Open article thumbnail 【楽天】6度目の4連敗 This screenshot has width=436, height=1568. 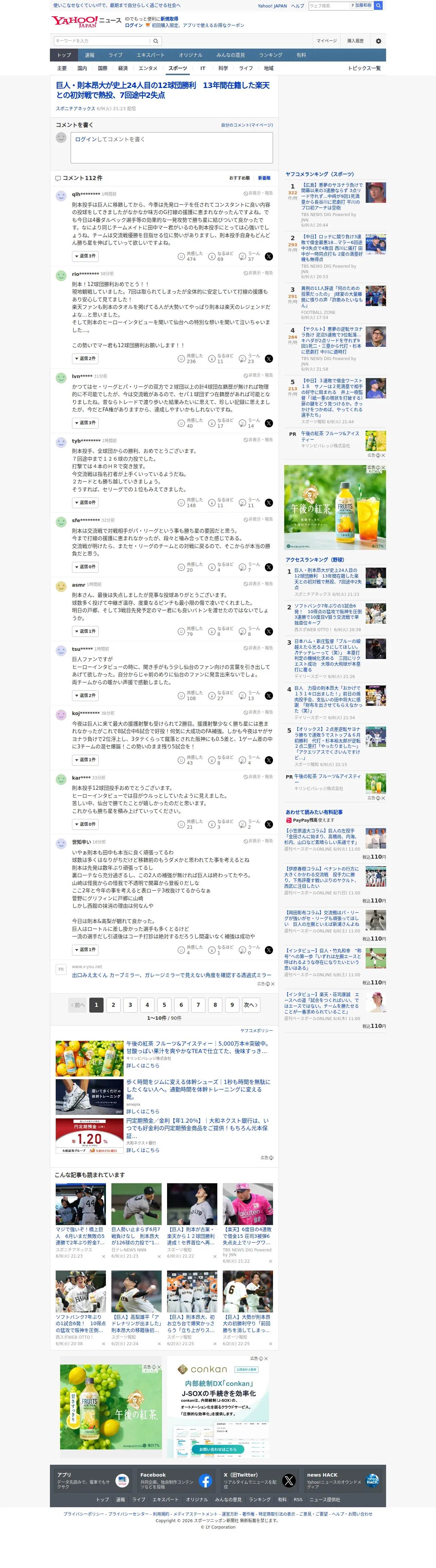pyautogui.click(x=248, y=1204)
